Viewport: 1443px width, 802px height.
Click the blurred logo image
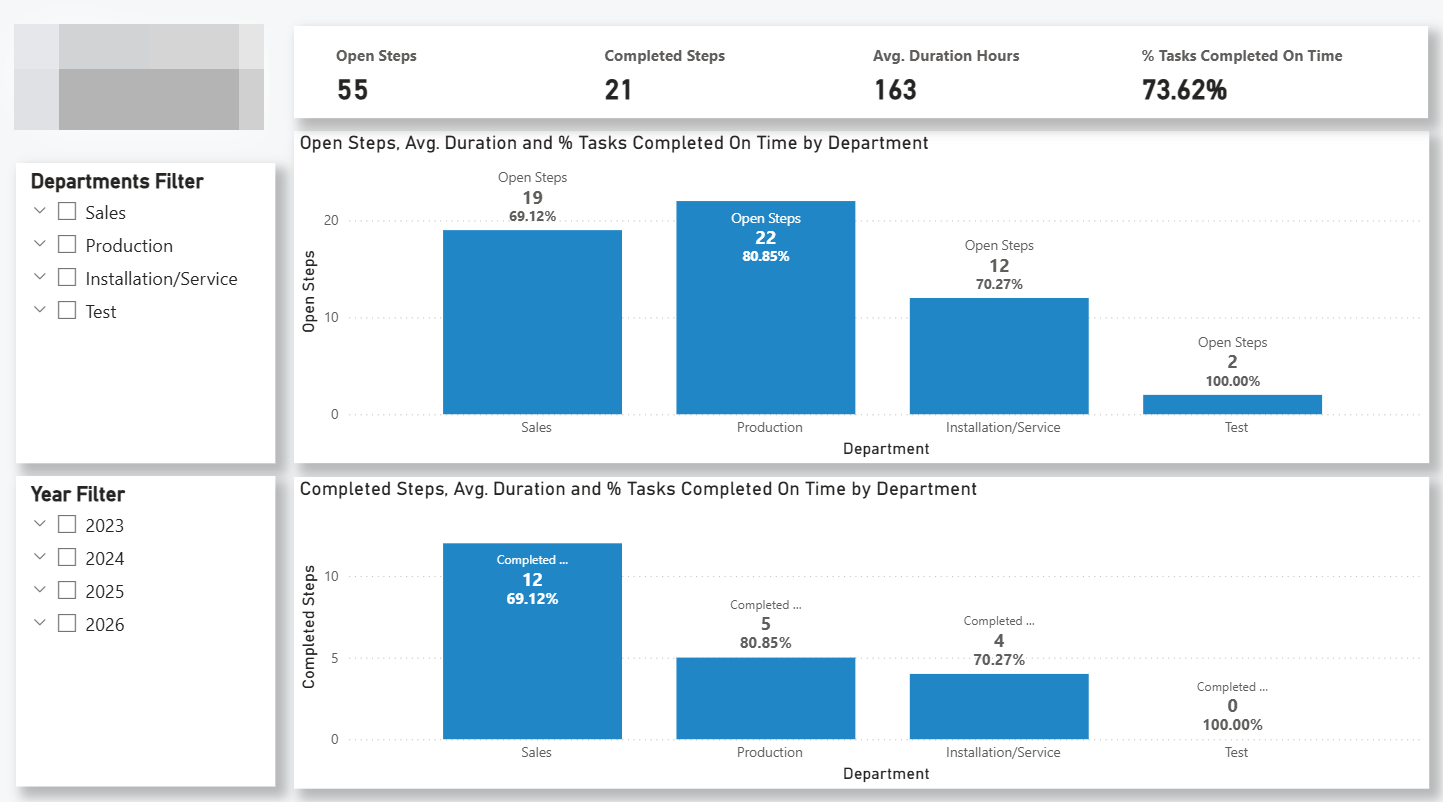pyautogui.click(x=139, y=77)
